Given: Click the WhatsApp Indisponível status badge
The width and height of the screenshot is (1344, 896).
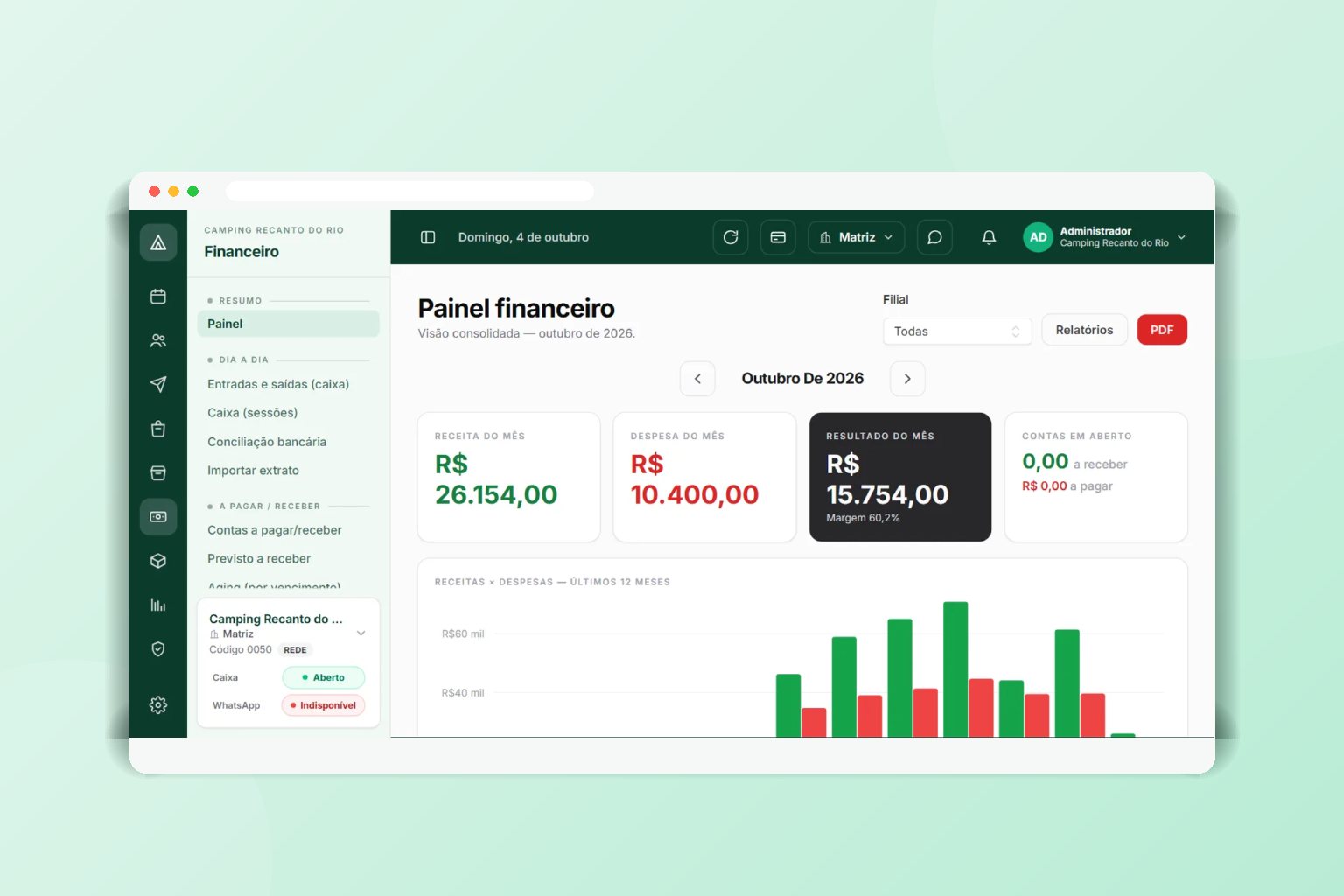Looking at the screenshot, I should pos(323,705).
